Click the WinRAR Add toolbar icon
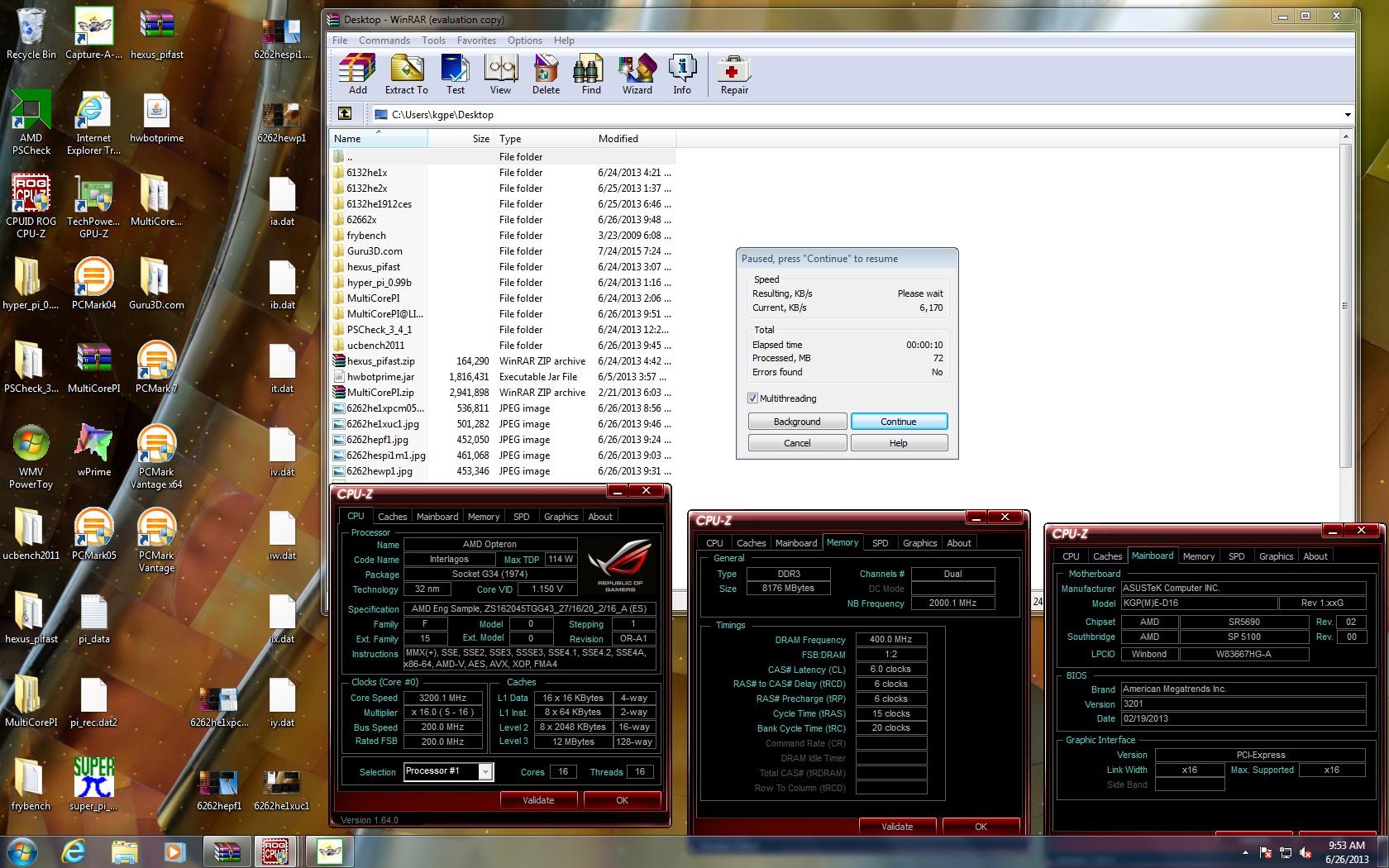 click(x=357, y=74)
